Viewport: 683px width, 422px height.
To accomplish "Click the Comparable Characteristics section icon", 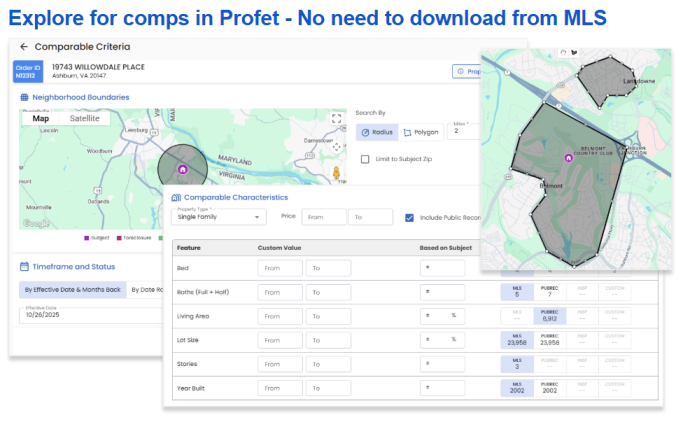I will point(176,198).
